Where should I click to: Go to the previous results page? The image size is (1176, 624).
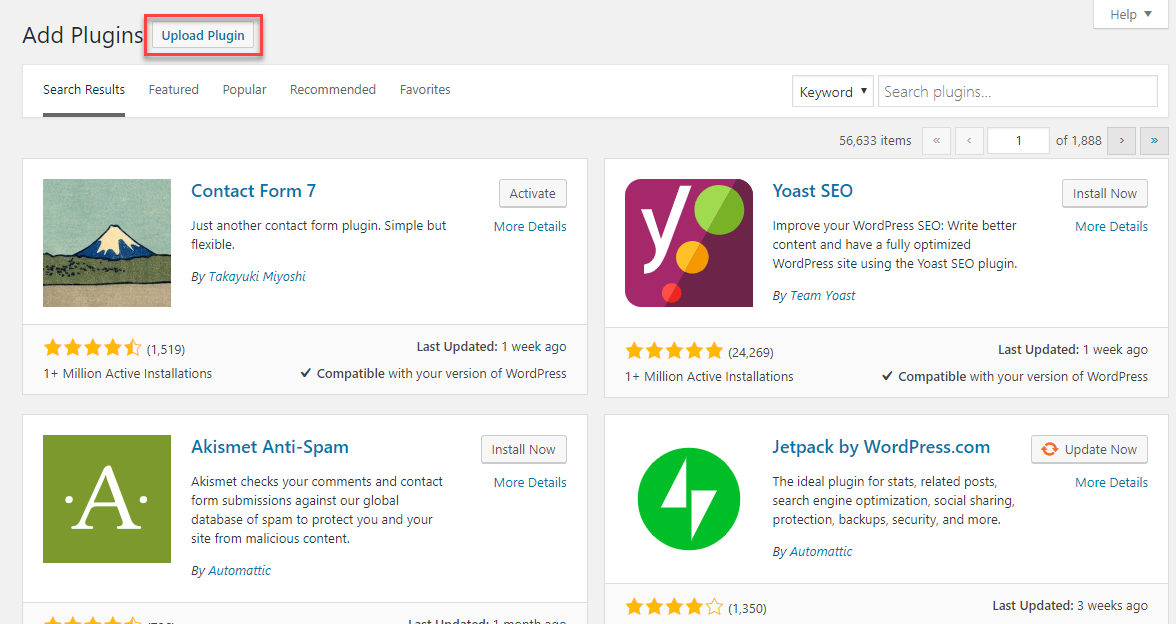click(x=969, y=140)
